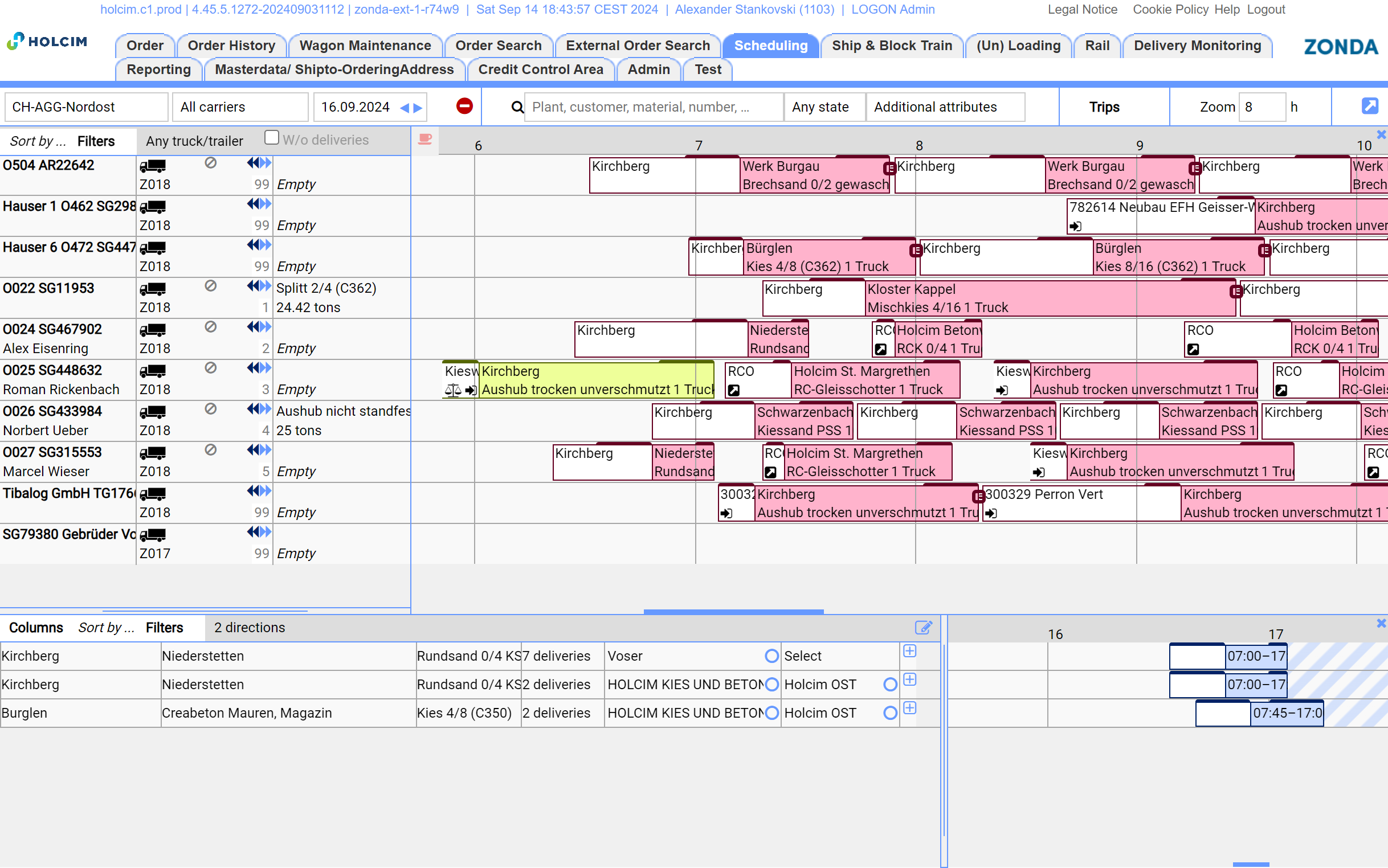Open the CH-AGG-Nordost region dropdown
Image resolution: width=1388 pixels, height=868 pixels.
pyautogui.click(x=86, y=107)
